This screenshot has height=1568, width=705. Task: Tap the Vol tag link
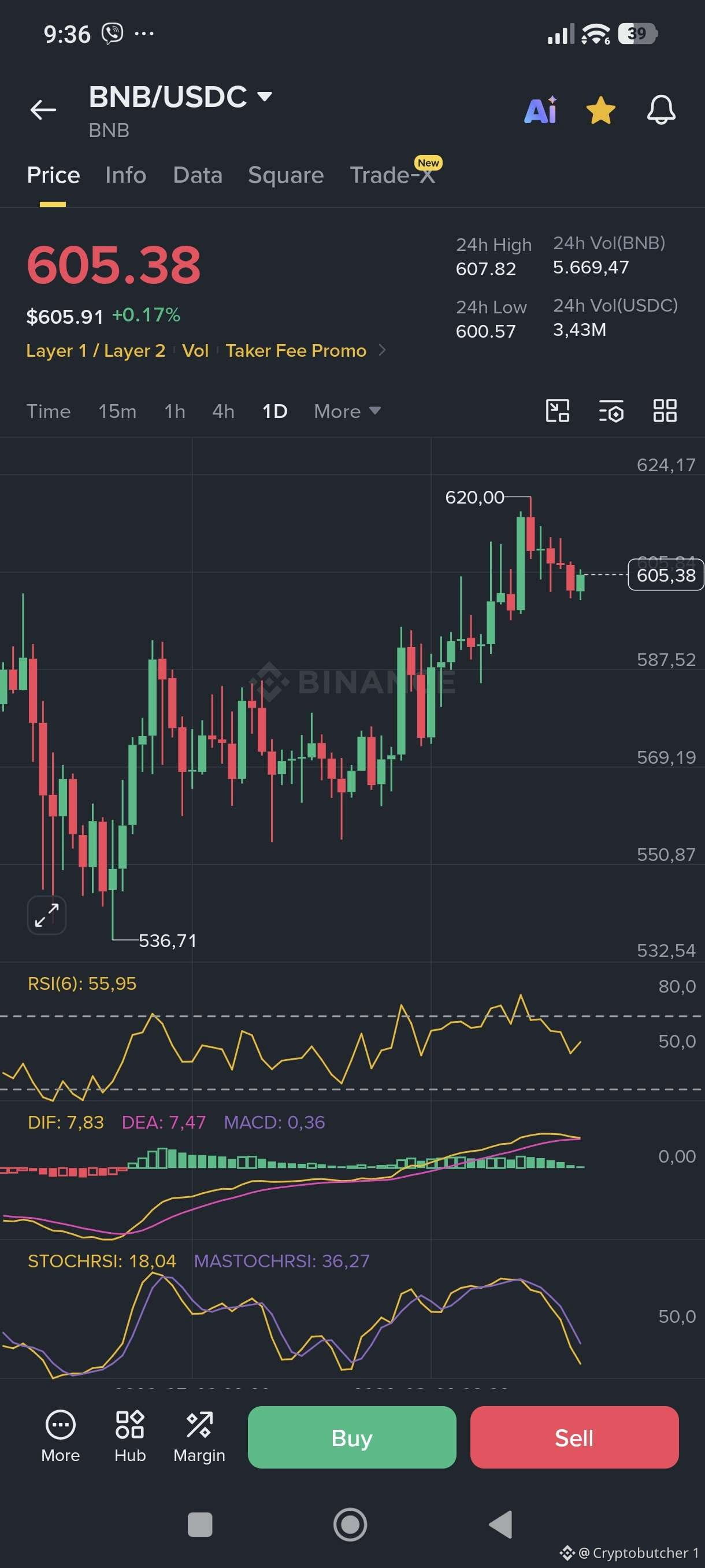pyautogui.click(x=195, y=350)
